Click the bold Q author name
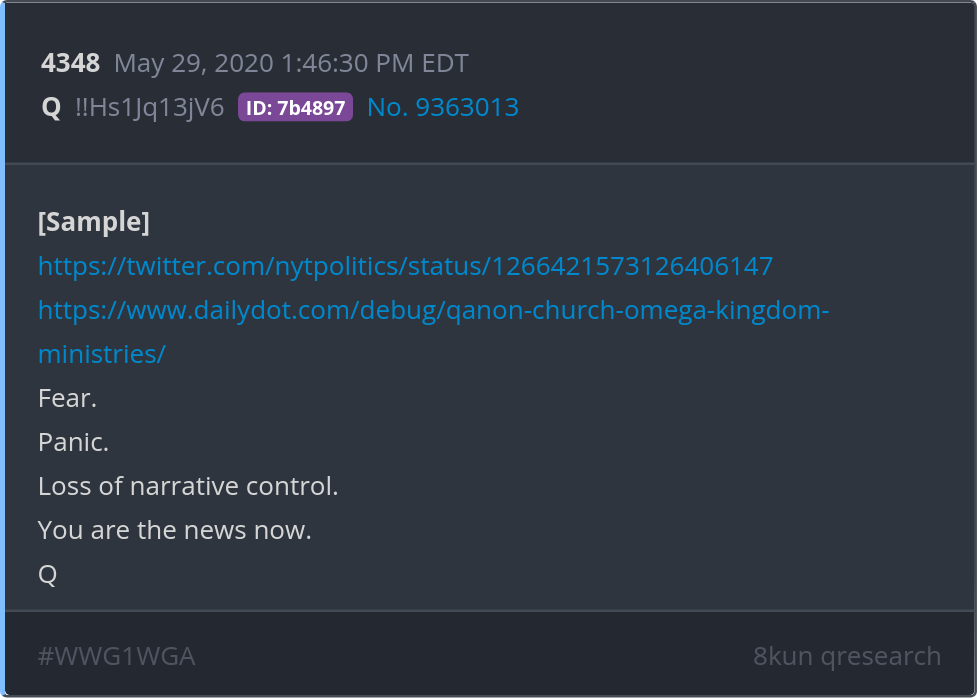978x698 pixels. tap(51, 108)
